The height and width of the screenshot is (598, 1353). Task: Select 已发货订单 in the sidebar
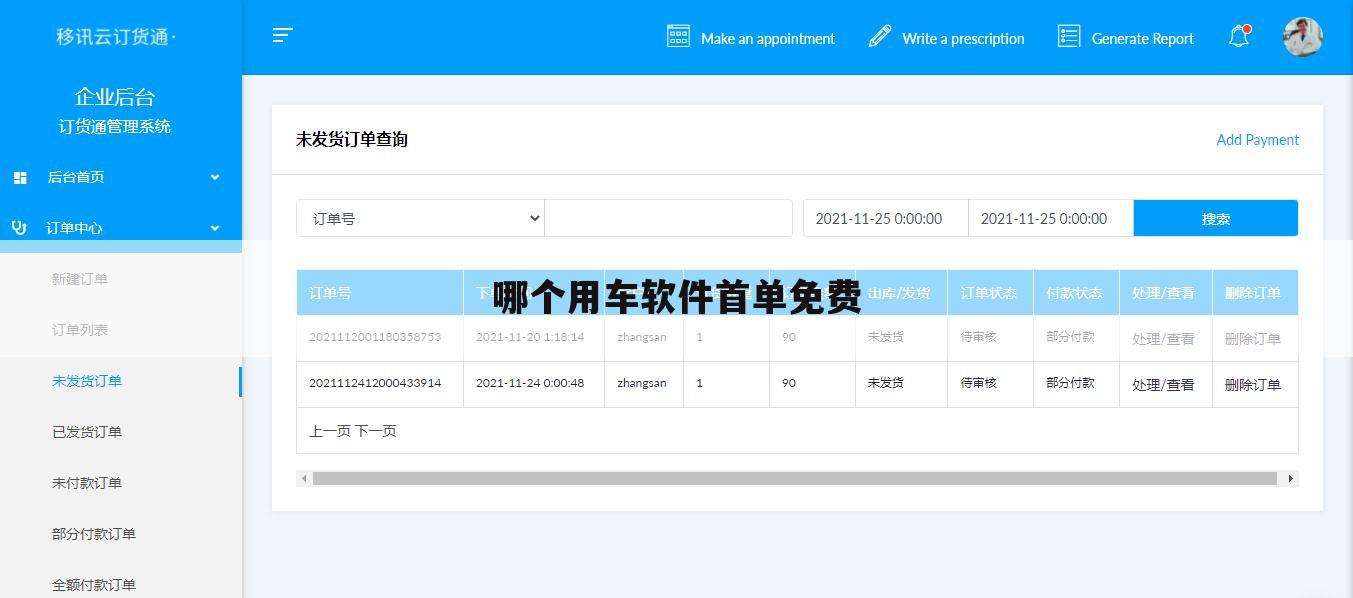pyautogui.click(x=87, y=432)
